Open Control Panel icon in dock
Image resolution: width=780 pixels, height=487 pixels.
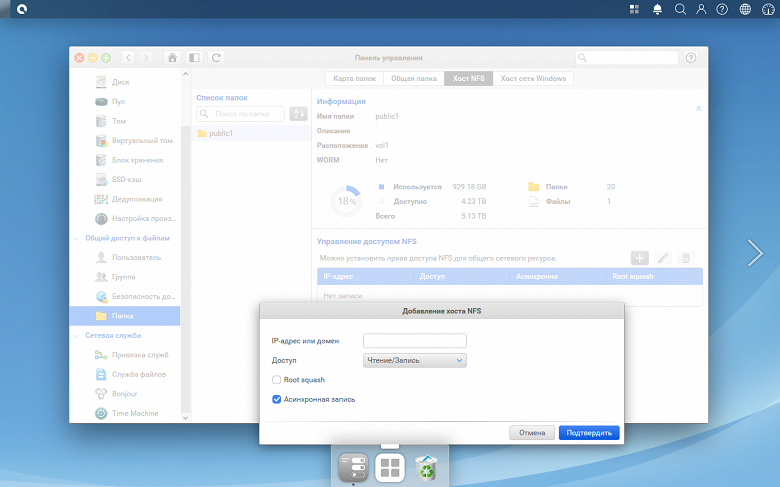coord(353,468)
